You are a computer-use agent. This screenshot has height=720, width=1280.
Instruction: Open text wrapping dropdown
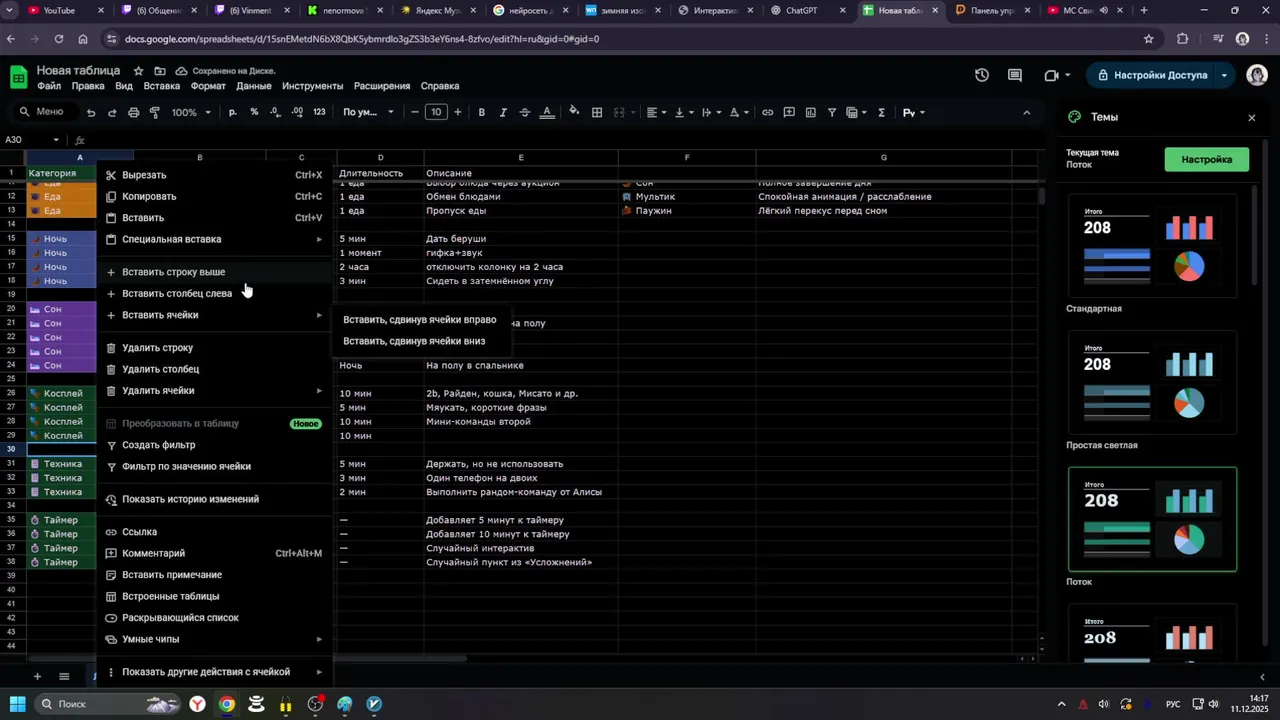point(712,112)
